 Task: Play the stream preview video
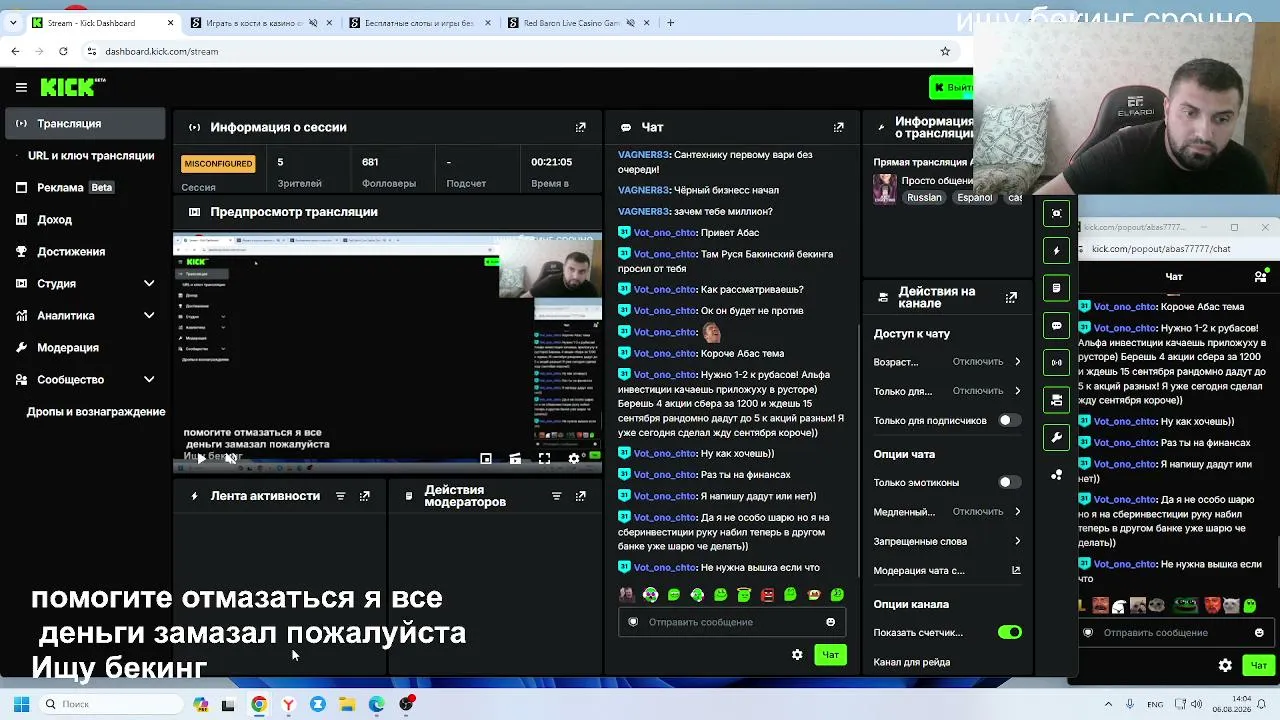tap(201, 458)
